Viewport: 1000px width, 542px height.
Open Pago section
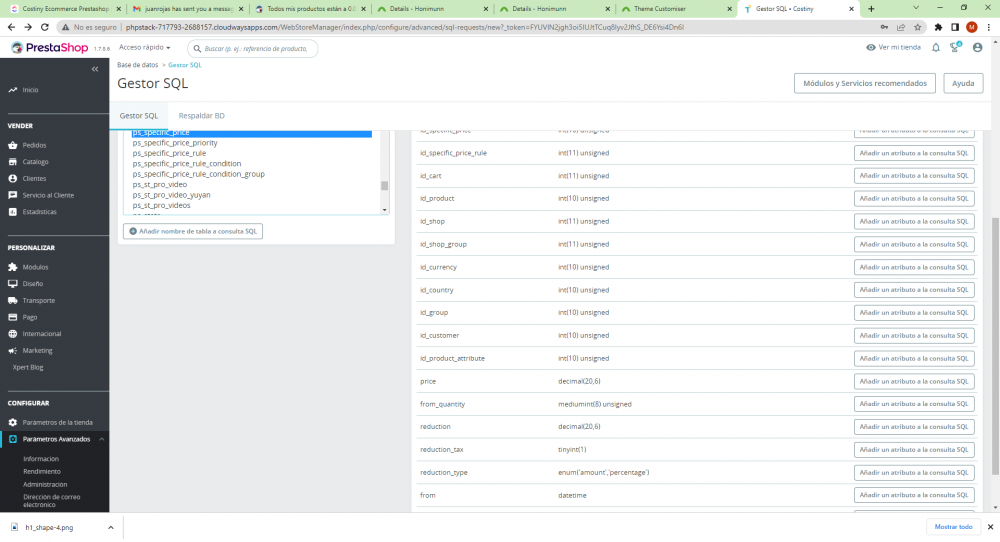pos(29,317)
